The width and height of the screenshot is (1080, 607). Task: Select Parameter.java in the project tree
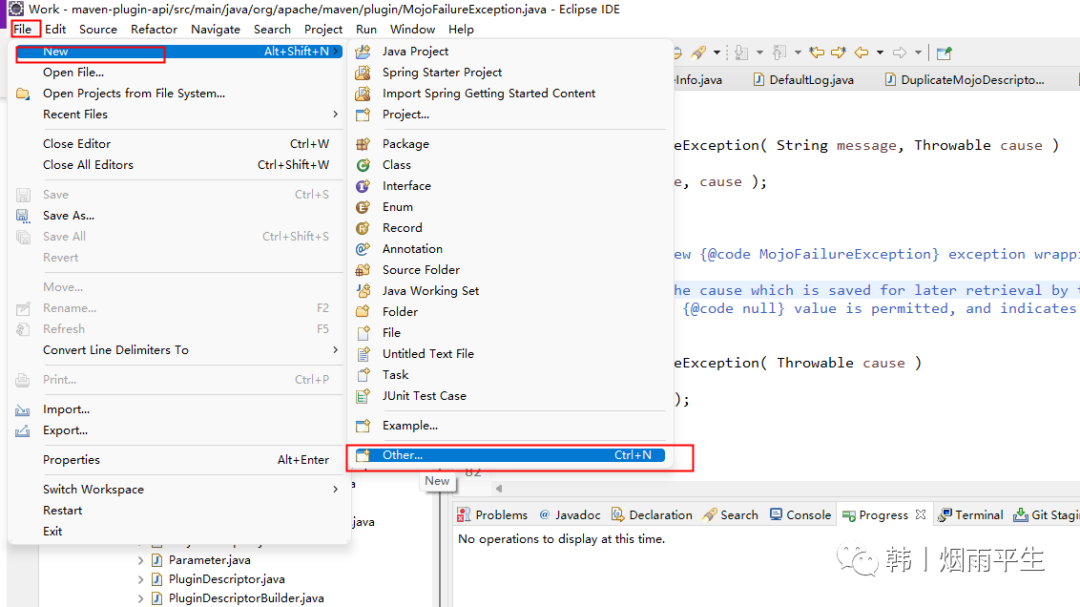point(209,561)
